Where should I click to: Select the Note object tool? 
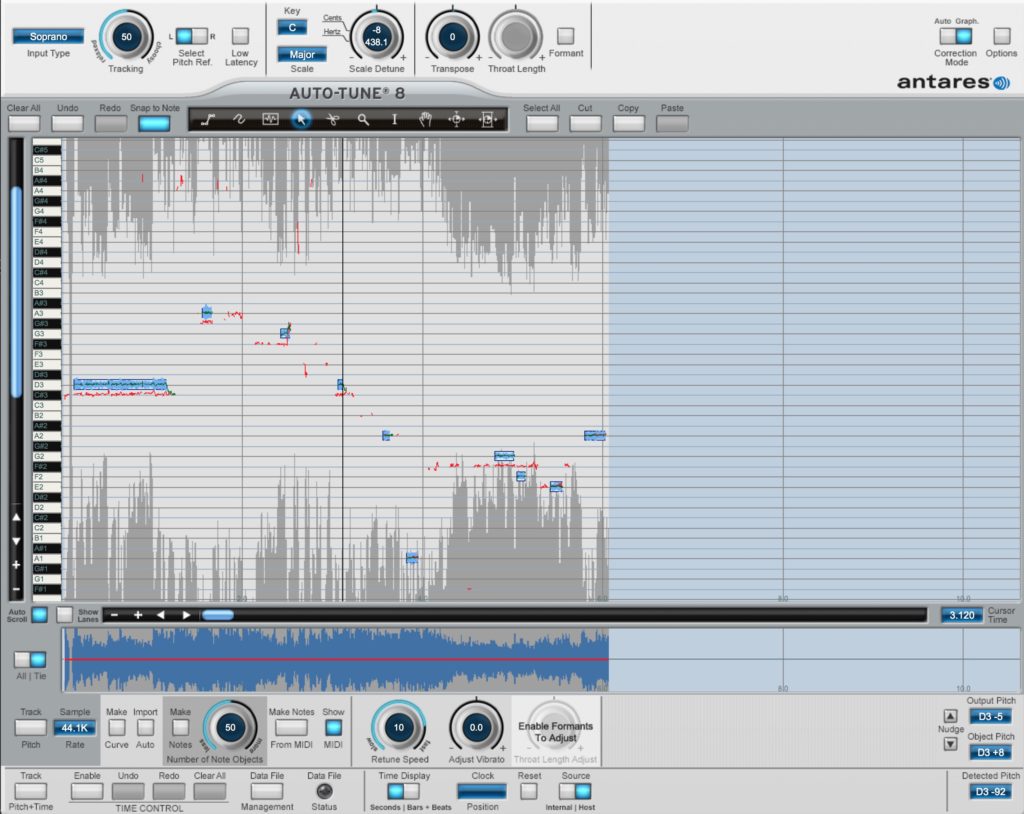pos(270,120)
